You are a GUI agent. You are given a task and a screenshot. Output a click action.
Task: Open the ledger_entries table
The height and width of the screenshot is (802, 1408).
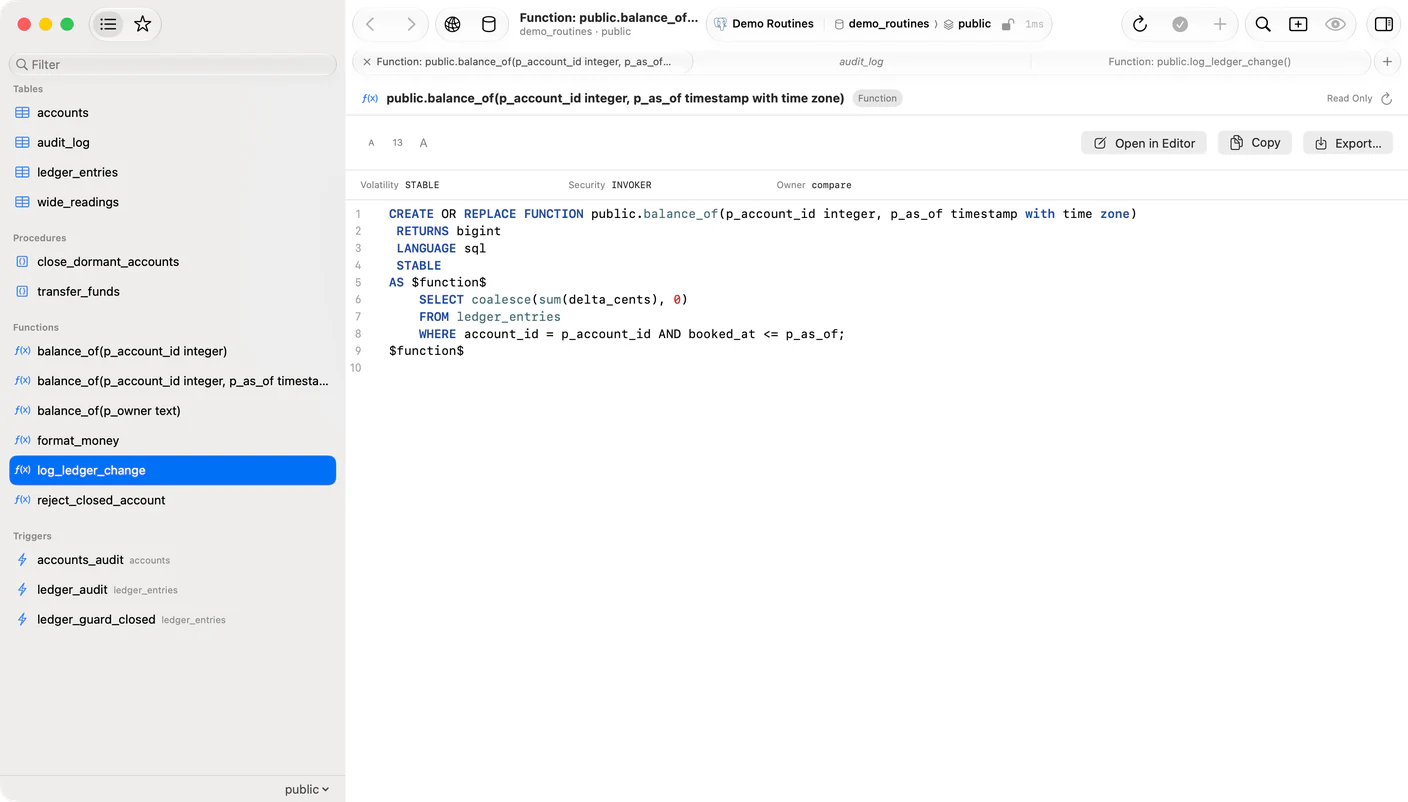(173, 172)
